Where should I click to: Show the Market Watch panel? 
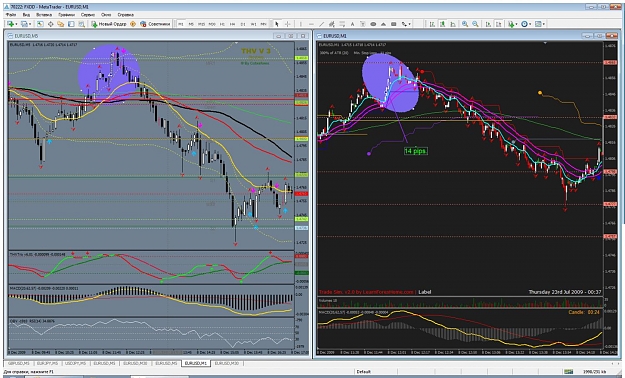(39, 24)
